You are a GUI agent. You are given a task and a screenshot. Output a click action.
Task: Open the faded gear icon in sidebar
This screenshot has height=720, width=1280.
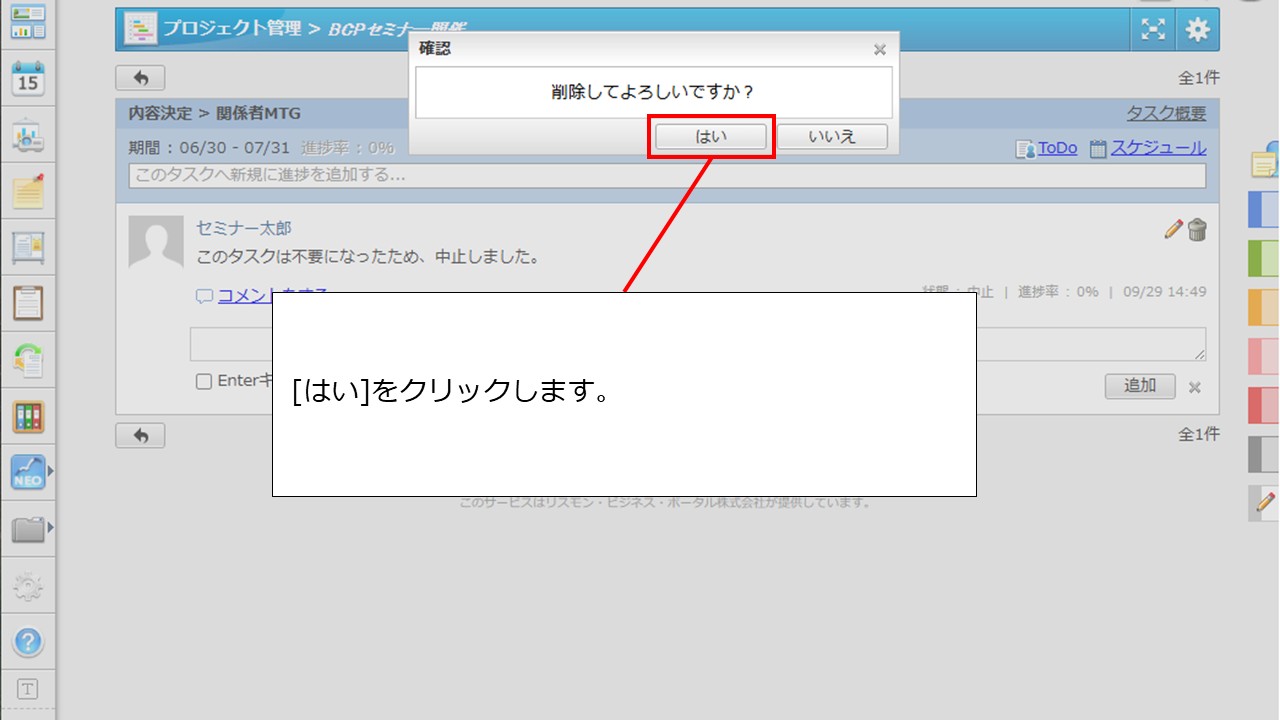coord(28,586)
